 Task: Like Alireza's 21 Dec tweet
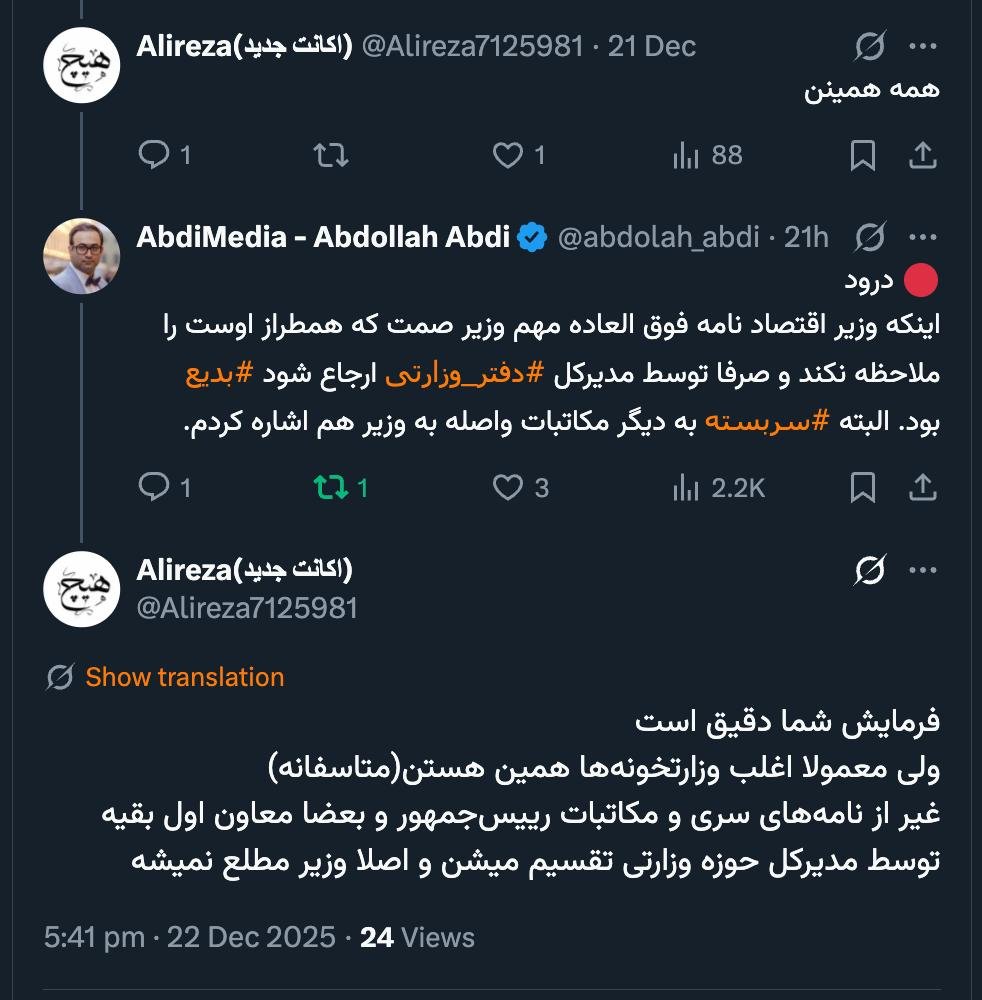tap(509, 155)
